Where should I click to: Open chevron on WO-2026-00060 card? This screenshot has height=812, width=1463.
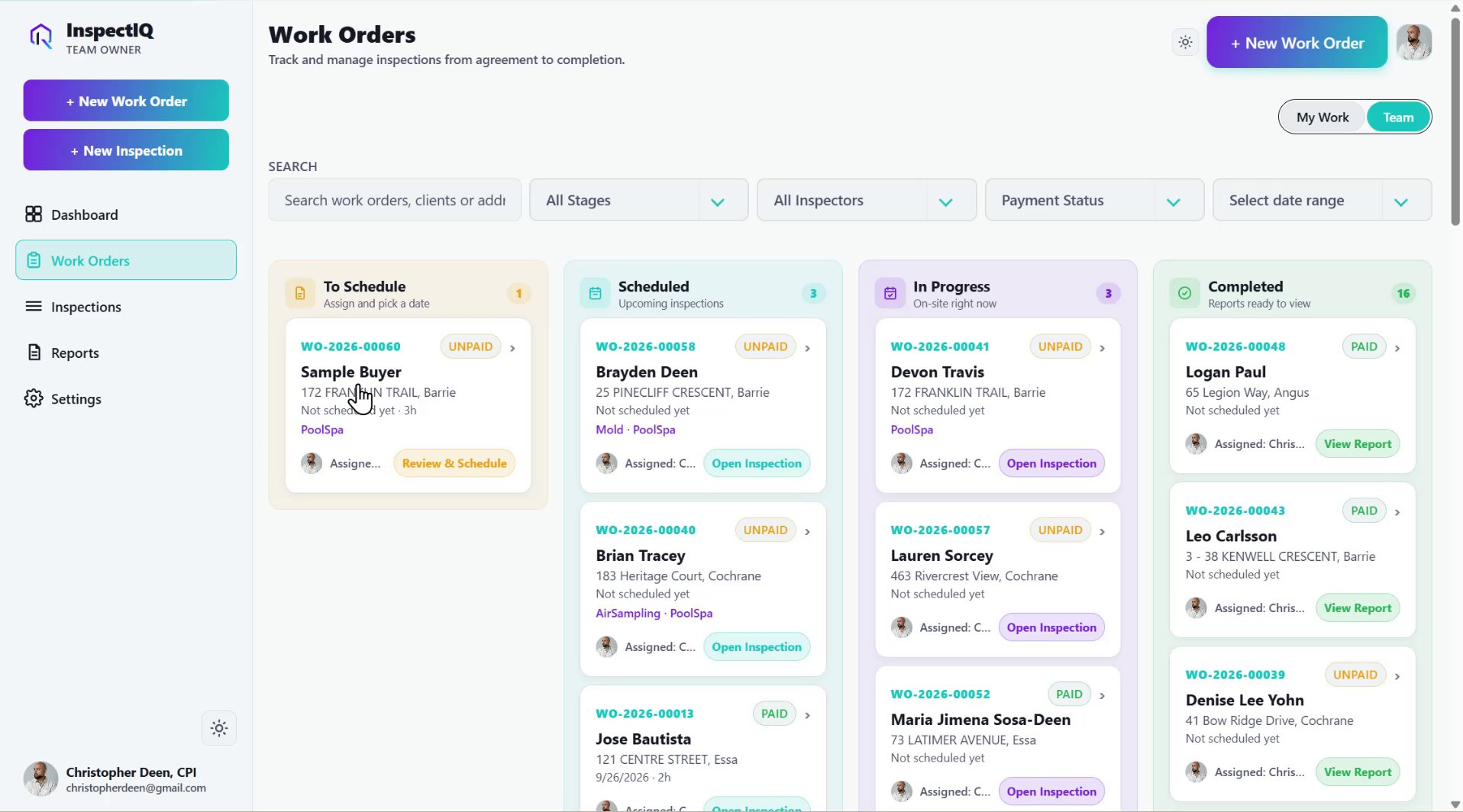coord(512,348)
